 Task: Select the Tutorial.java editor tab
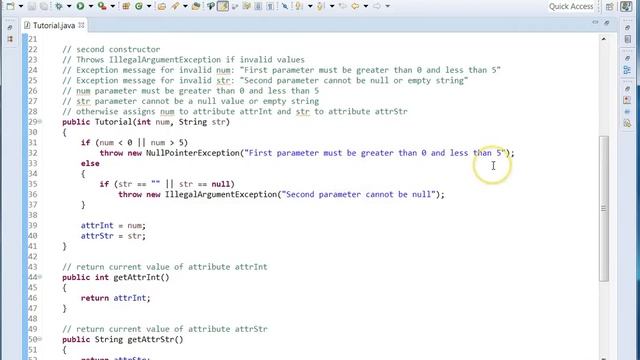[x=53, y=25]
